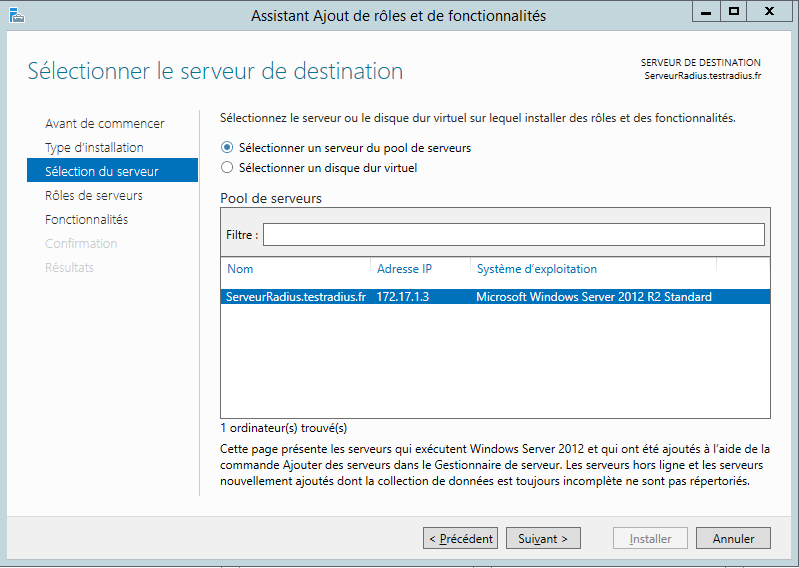799x568 pixels.
Task: Close the Assistant Ajout de rôles window
Action: pyautogui.click(x=771, y=12)
